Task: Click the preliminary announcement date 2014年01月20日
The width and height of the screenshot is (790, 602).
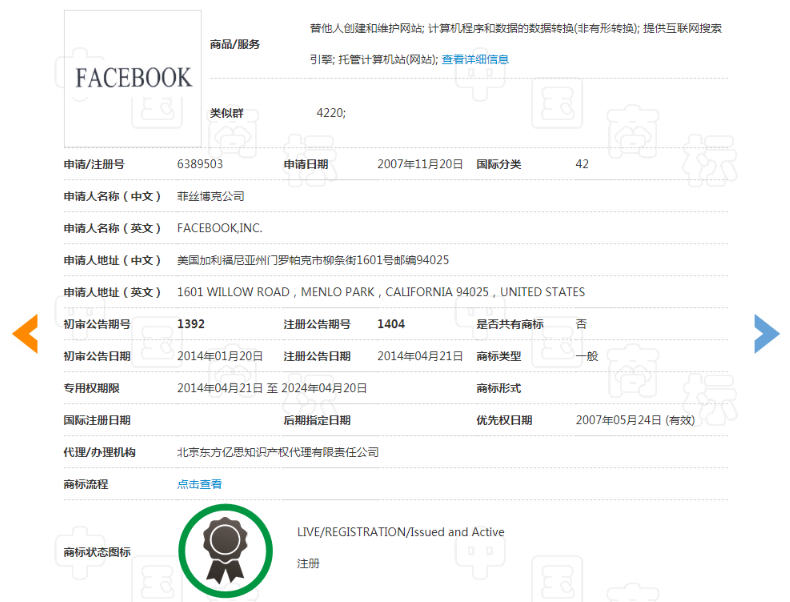Action: (220, 356)
